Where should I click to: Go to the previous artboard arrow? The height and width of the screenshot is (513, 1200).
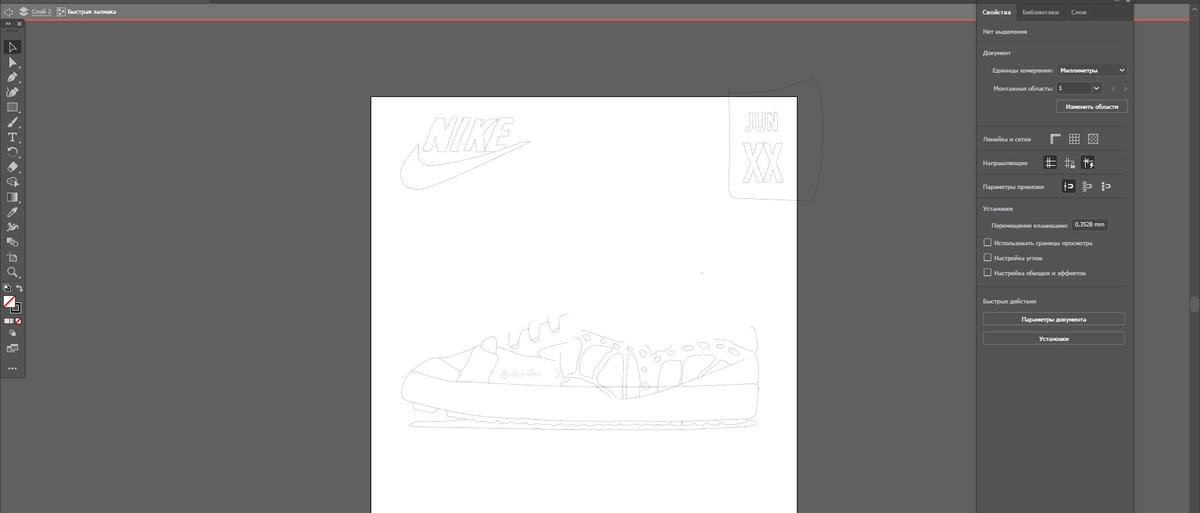pos(1112,89)
